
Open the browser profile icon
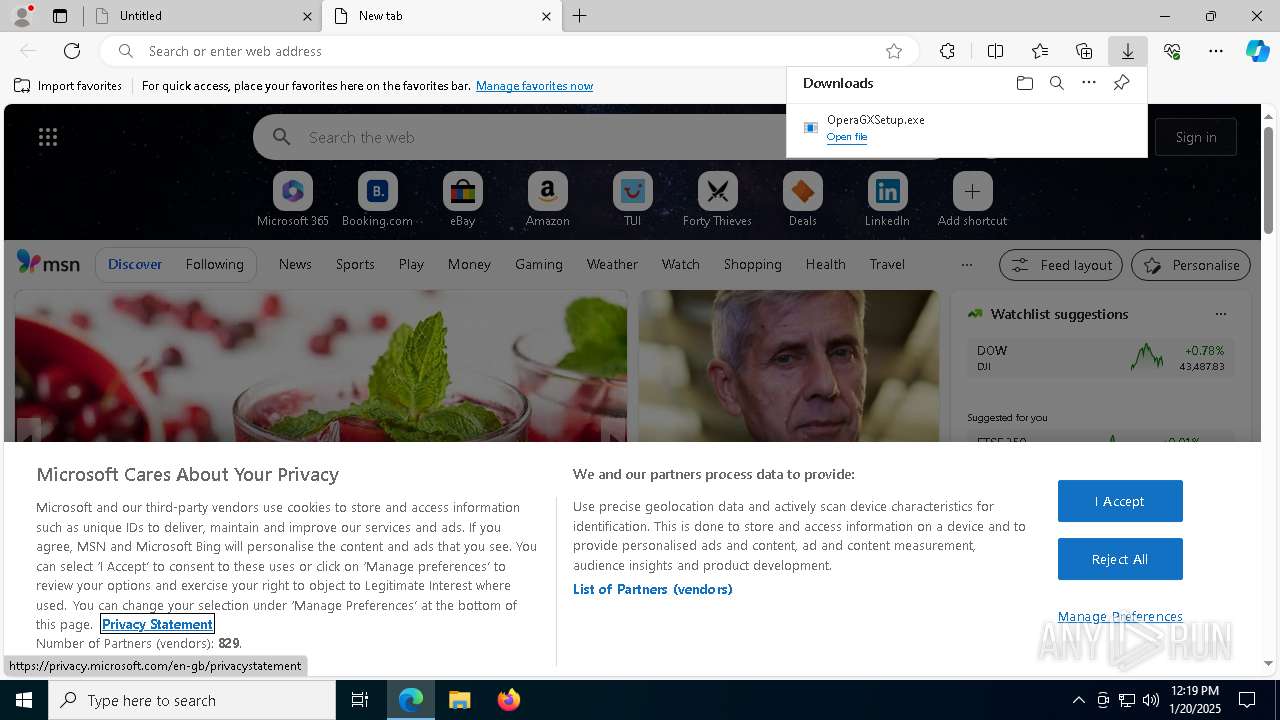pyautogui.click(x=21, y=16)
